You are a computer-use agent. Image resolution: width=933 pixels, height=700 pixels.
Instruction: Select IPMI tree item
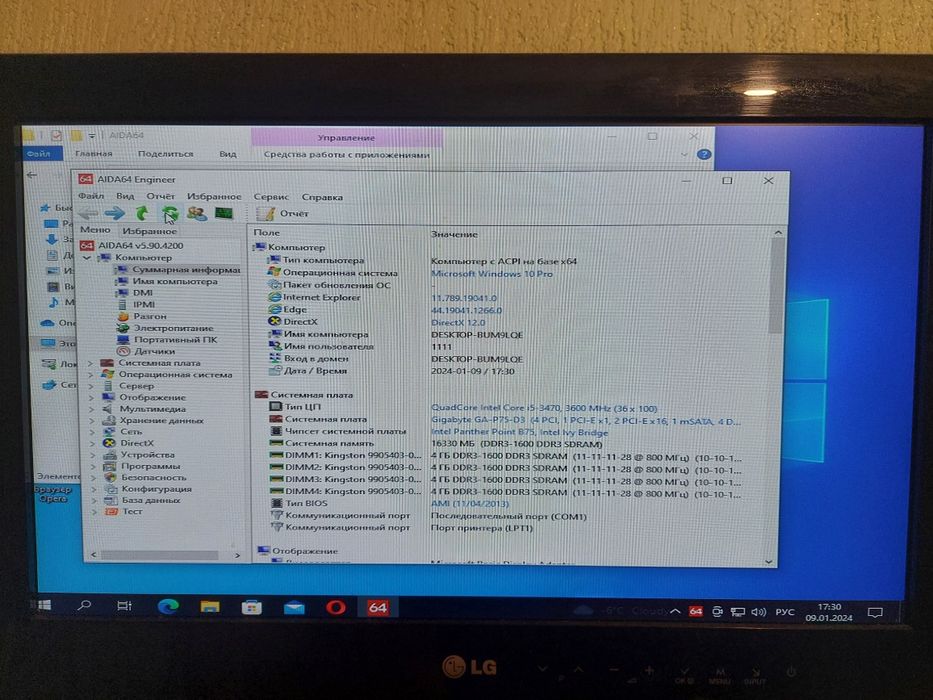[144, 304]
